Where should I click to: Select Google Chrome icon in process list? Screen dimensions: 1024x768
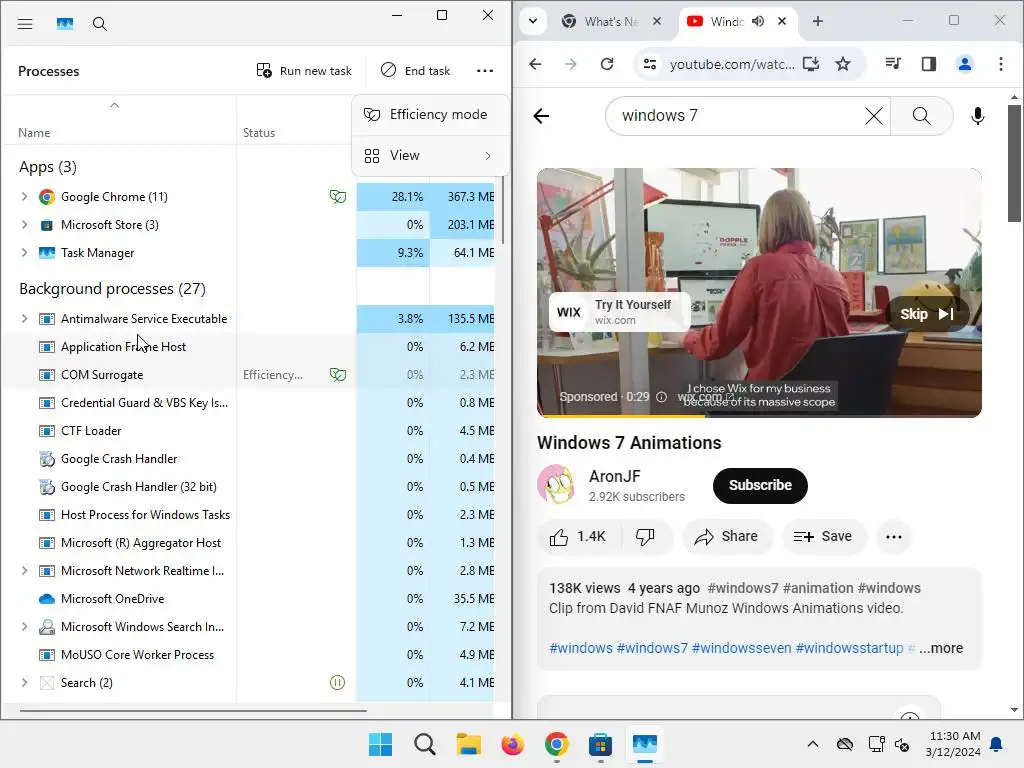coord(46,197)
